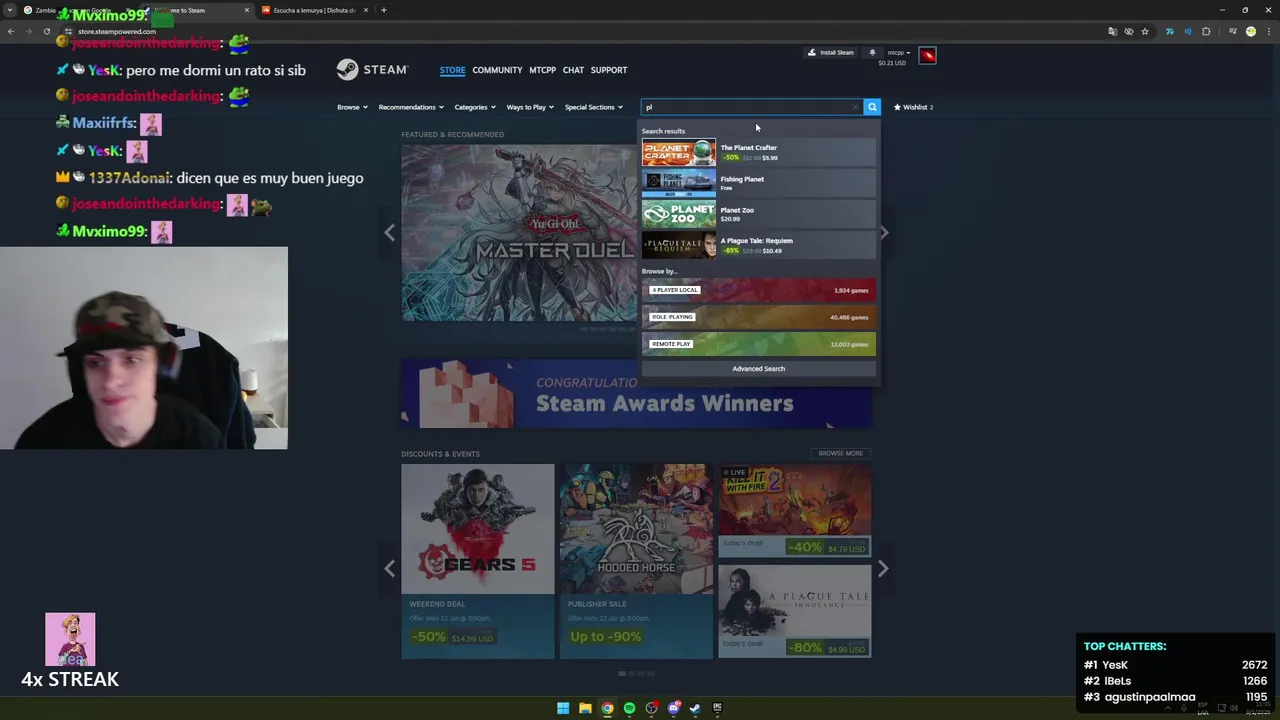Image resolution: width=1280 pixels, height=720 pixels.
Task: Expand the Categories dropdown
Action: (474, 107)
